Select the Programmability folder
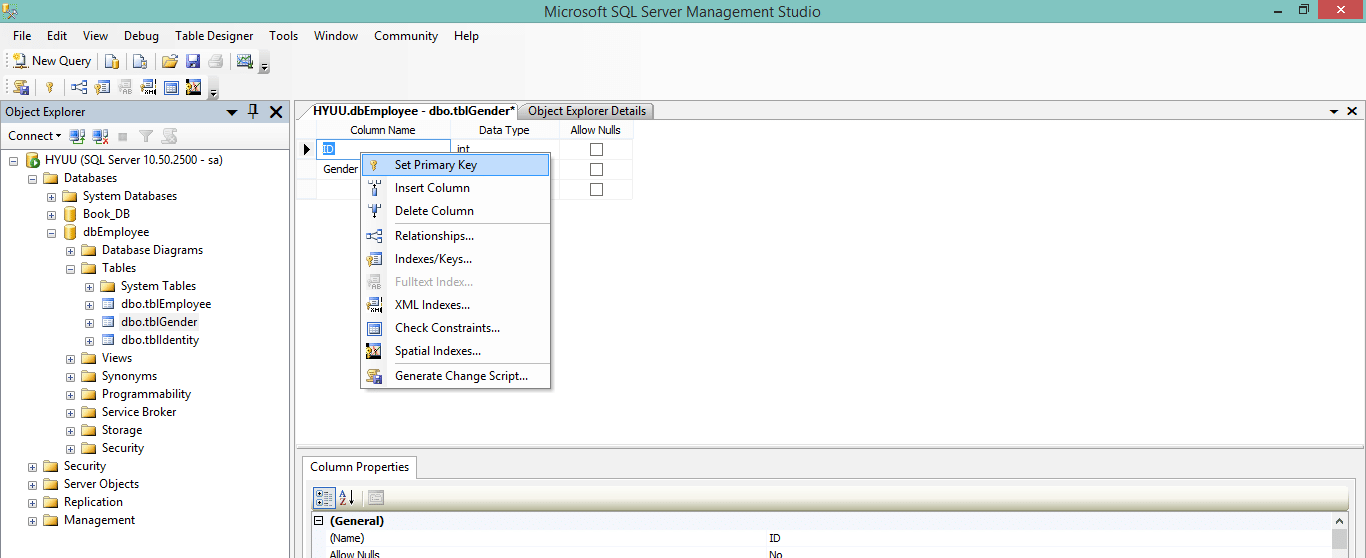Screen dimensions: 1366x558 click(x=146, y=394)
